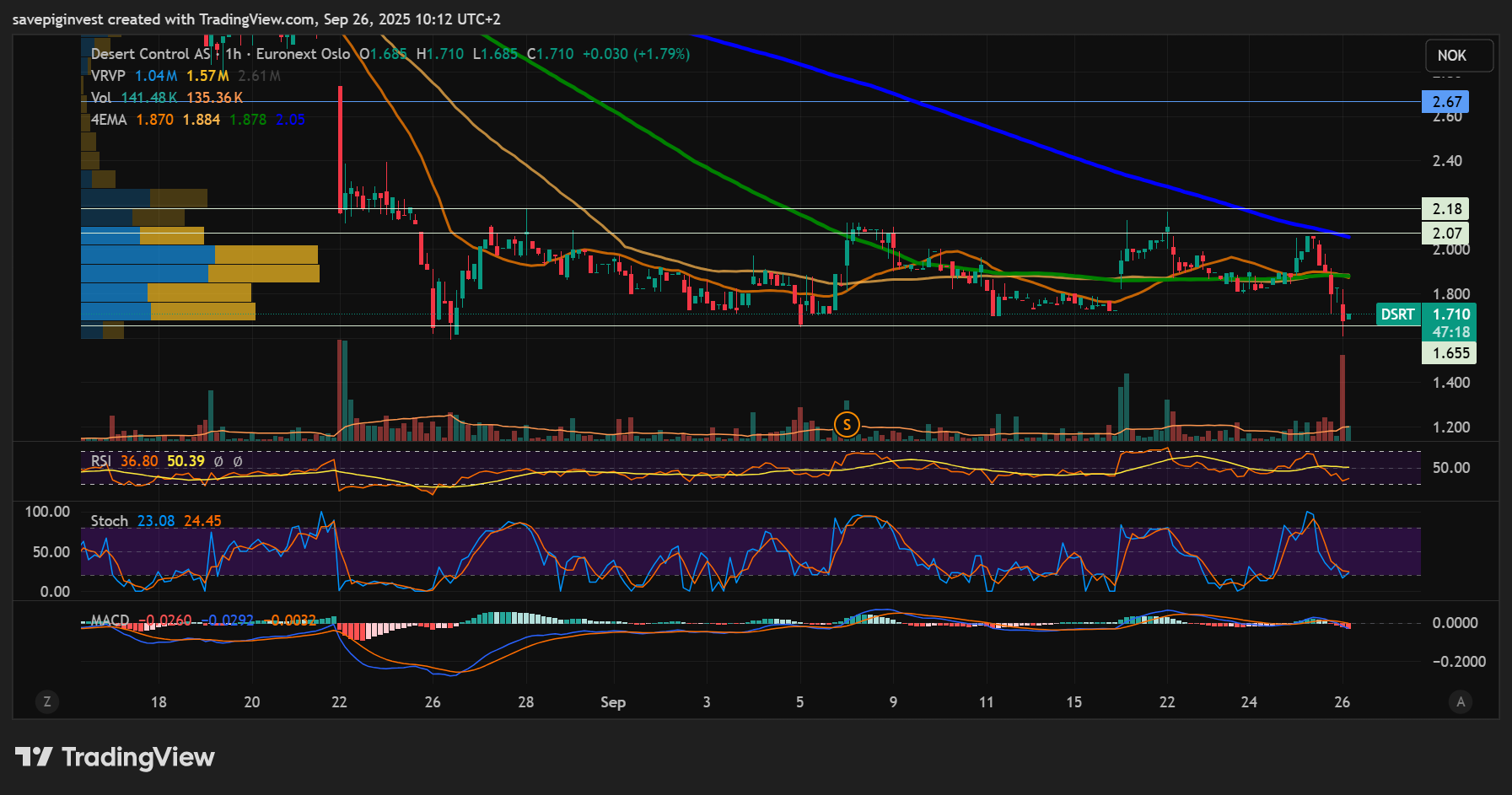
Task: Click the Sep date label on time axis
Action: (x=613, y=702)
